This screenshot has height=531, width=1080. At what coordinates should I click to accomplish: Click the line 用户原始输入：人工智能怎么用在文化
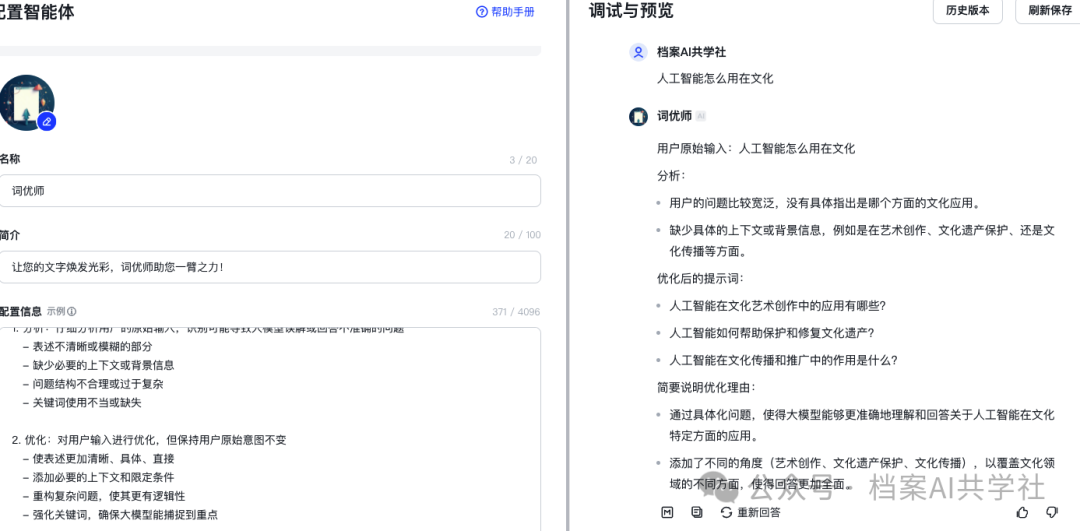point(756,148)
